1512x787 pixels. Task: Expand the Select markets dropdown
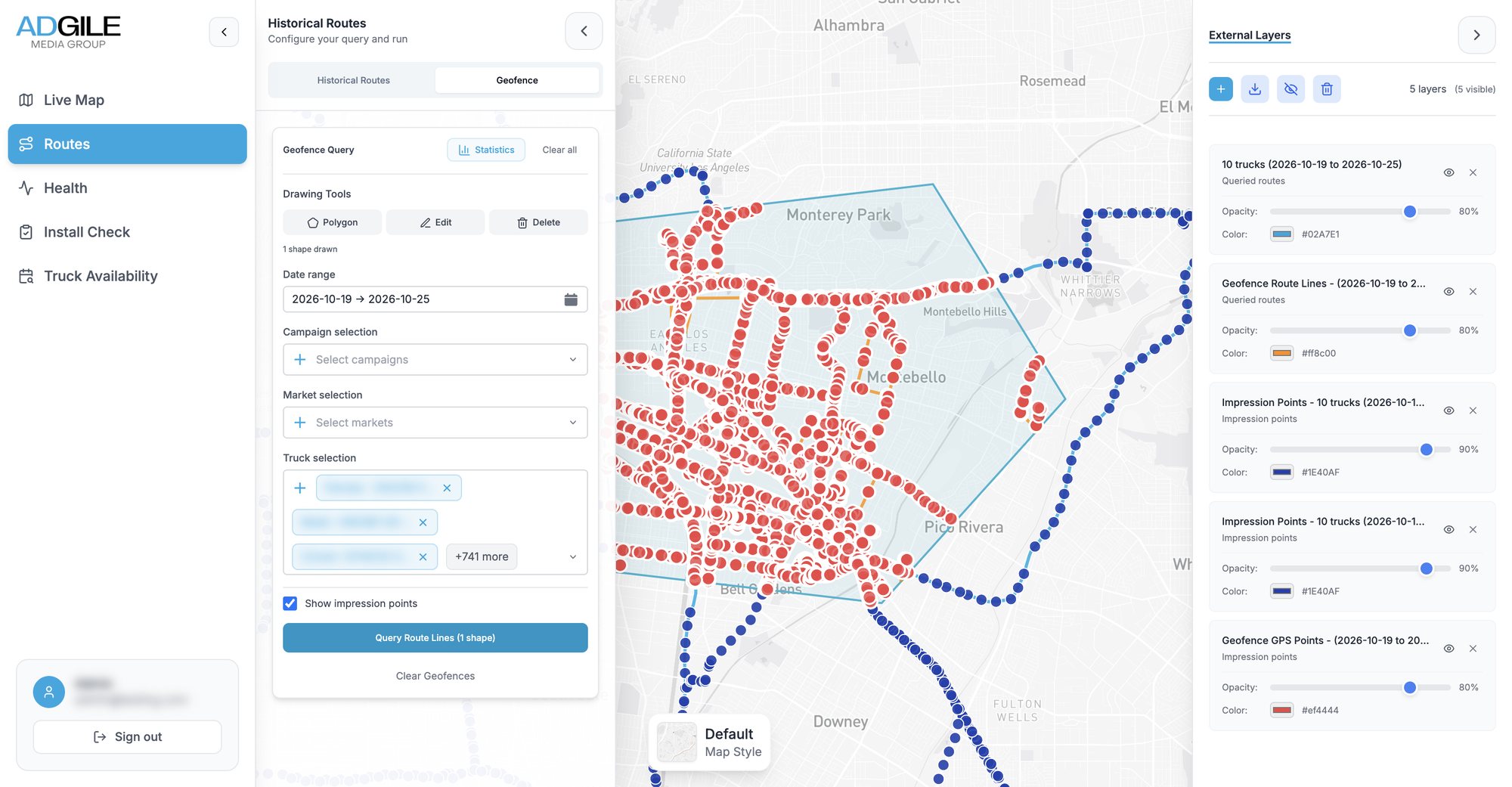point(435,423)
